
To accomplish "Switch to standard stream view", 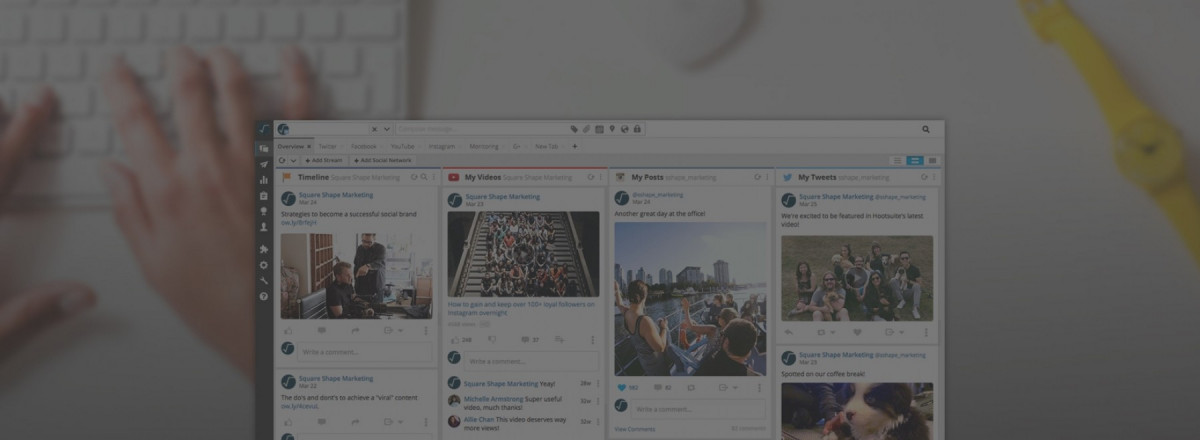I will tap(915, 160).
